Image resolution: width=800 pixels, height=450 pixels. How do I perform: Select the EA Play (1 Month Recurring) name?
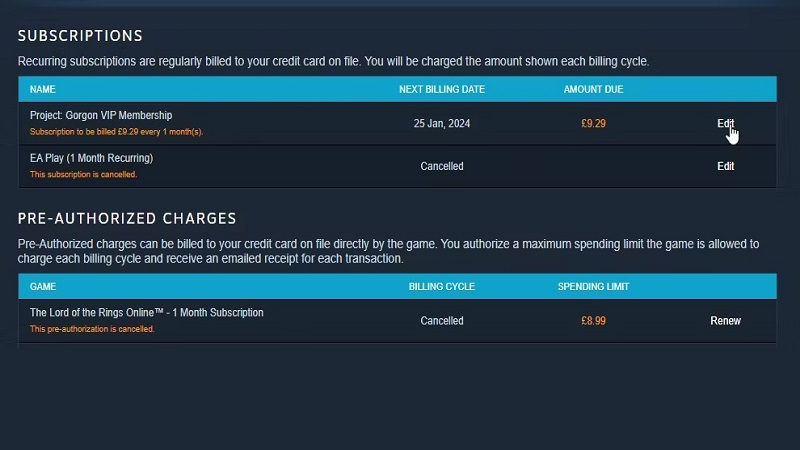91,158
